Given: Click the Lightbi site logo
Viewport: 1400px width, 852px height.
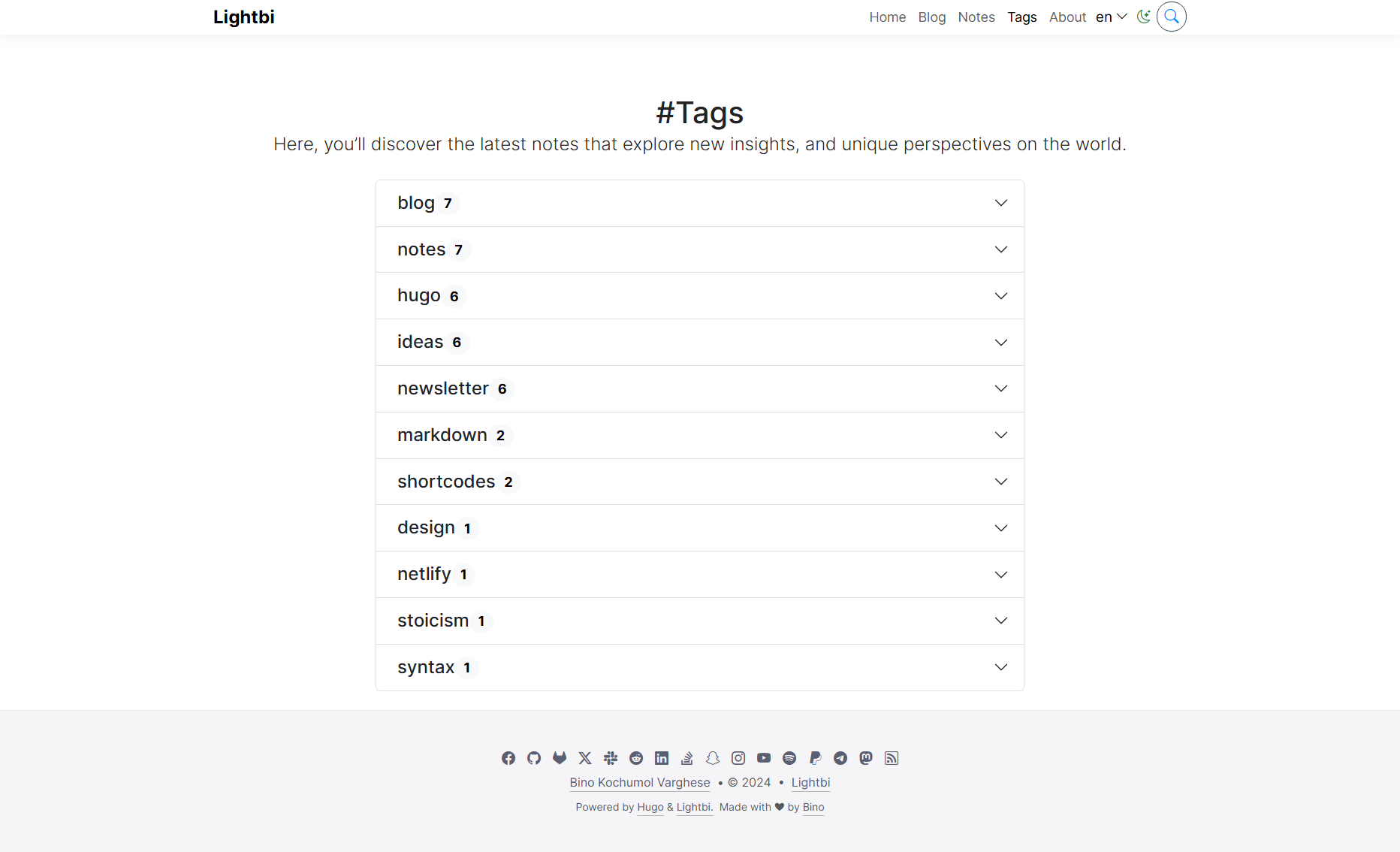Looking at the screenshot, I should click(244, 17).
